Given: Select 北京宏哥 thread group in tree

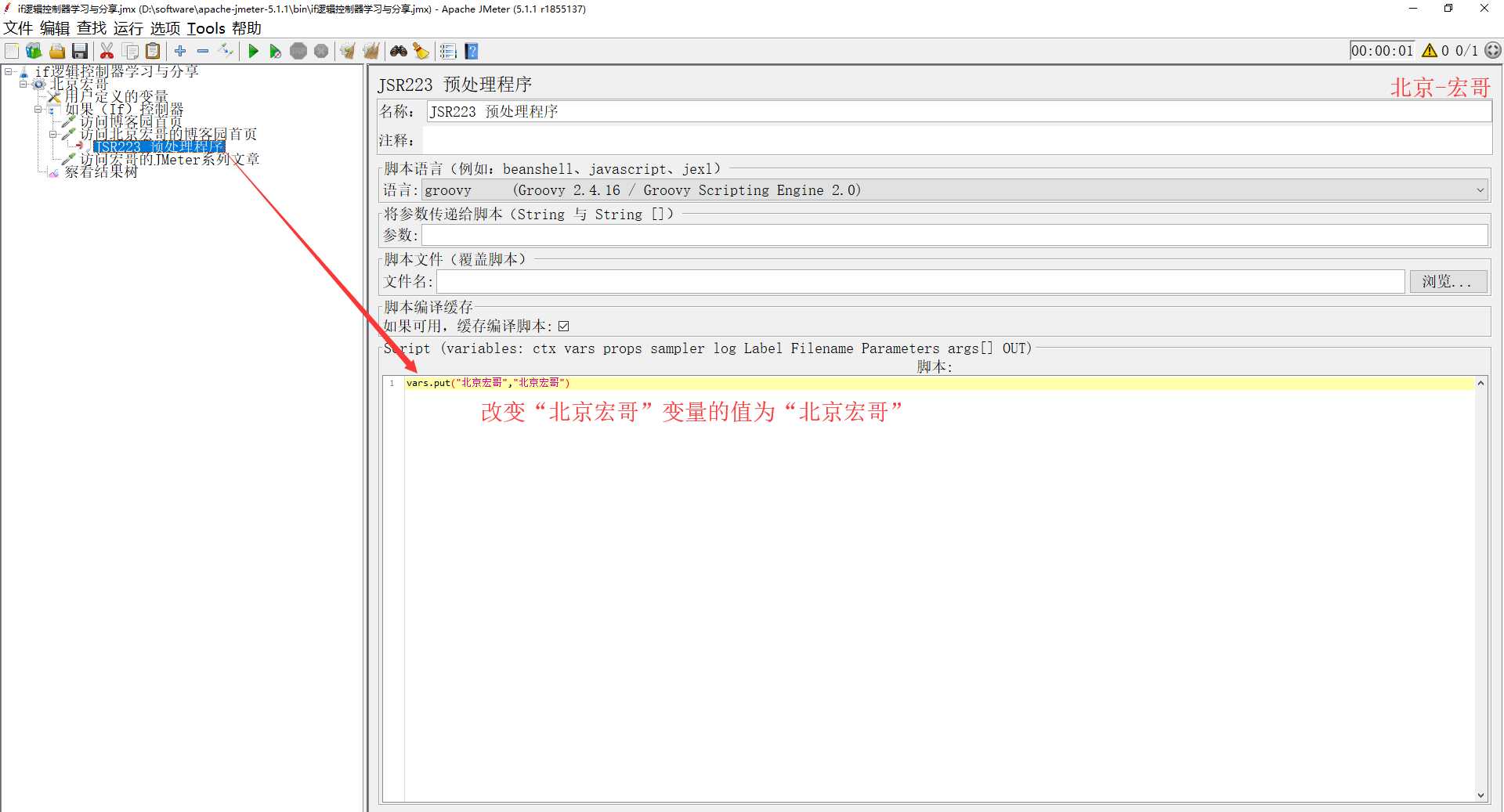Looking at the screenshot, I should pyautogui.click(x=79, y=84).
